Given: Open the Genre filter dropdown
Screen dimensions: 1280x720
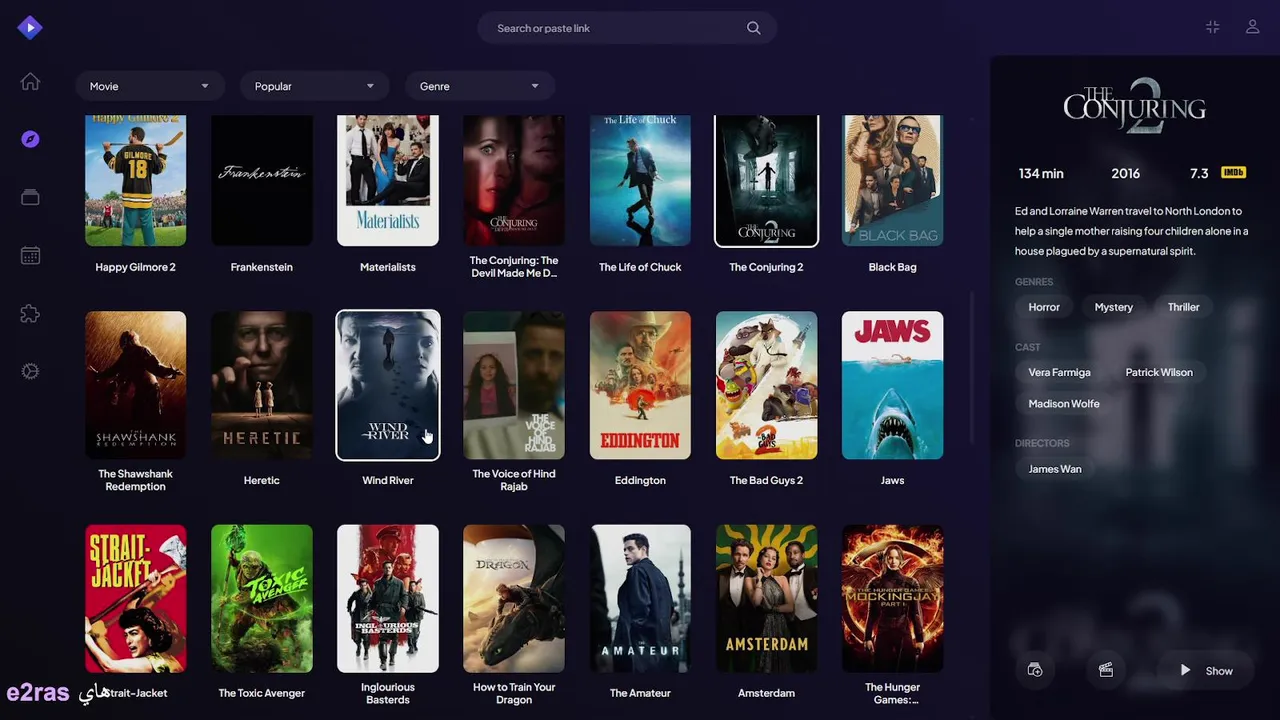Looking at the screenshot, I should click(479, 86).
